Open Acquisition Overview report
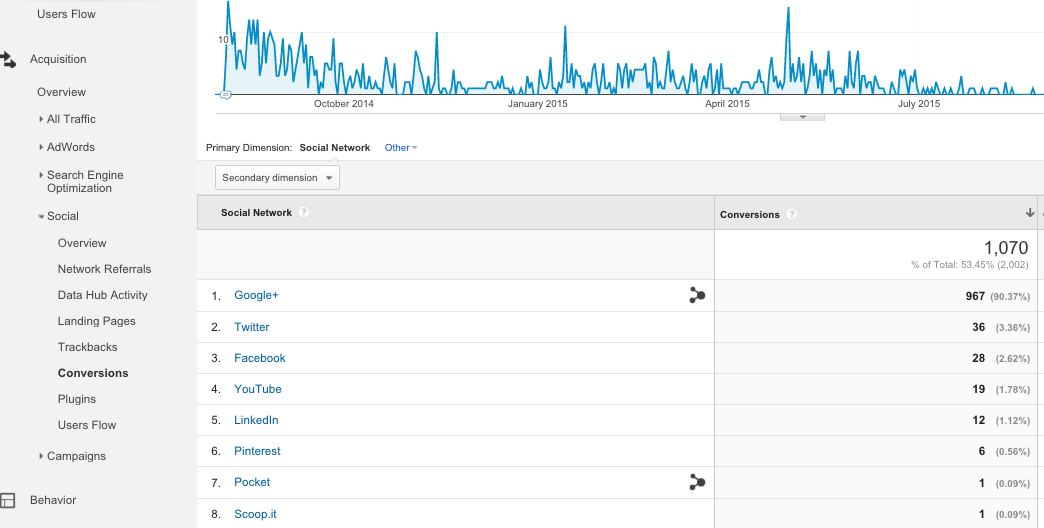The height and width of the screenshot is (528, 1044). pos(61,92)
